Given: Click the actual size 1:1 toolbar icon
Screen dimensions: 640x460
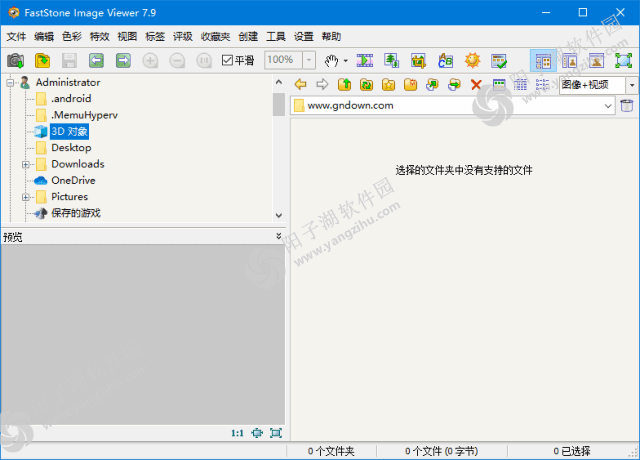Looking at the screenshot, I should [204, 61].
